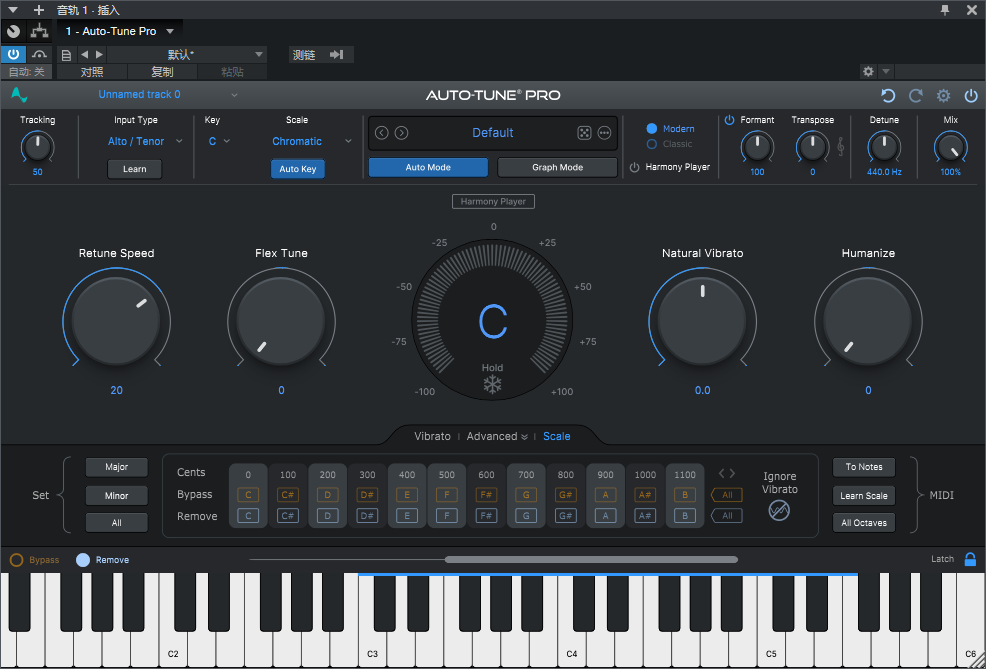
Task: Click the 复制 copy menu item
Action: point(162,72)
